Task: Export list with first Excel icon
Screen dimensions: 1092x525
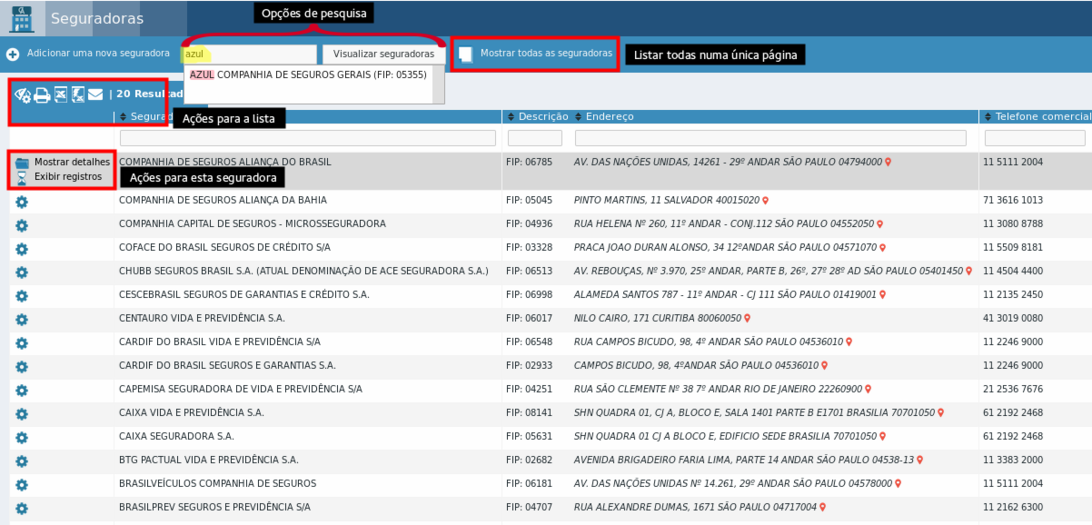Action: (x=61, y=94)
